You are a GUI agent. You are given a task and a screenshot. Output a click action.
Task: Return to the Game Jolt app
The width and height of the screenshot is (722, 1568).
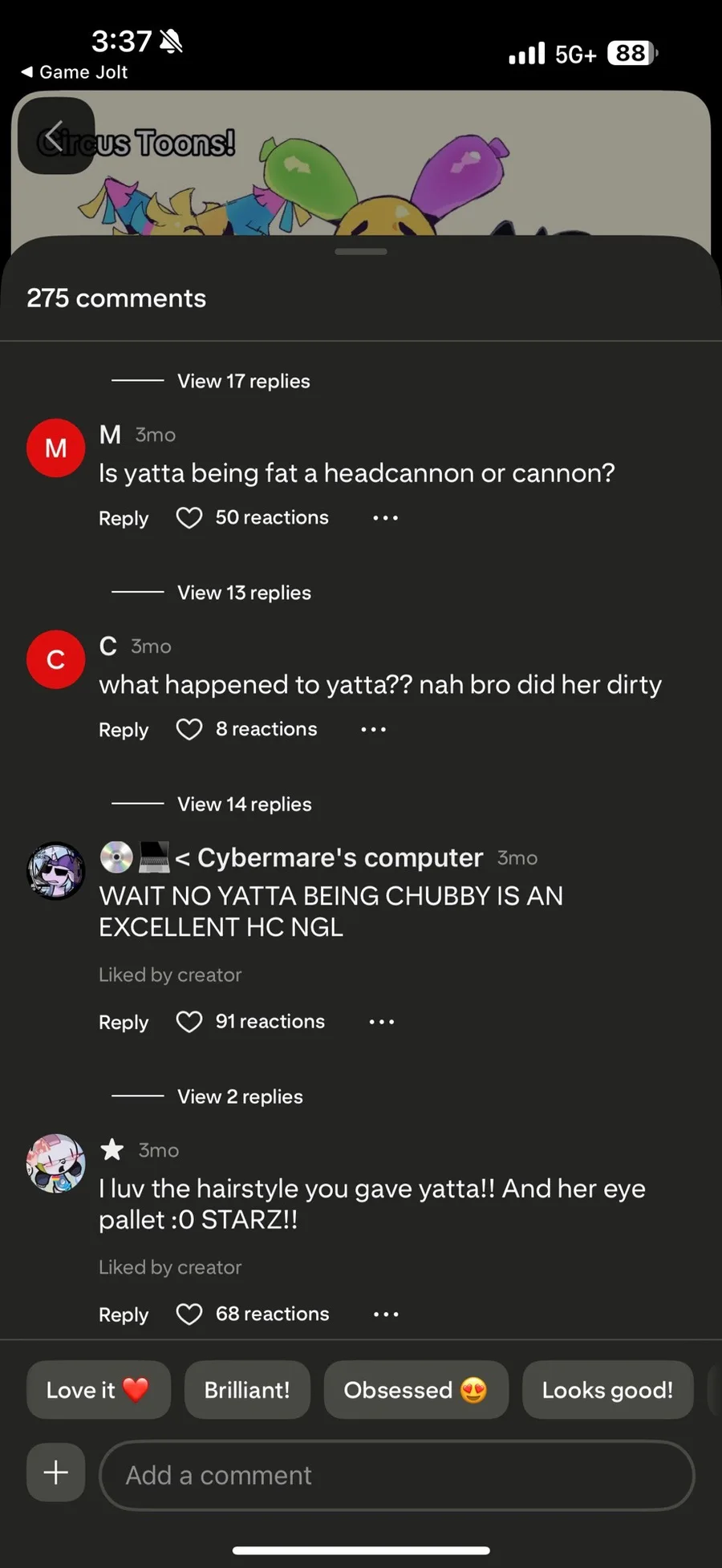74,72
